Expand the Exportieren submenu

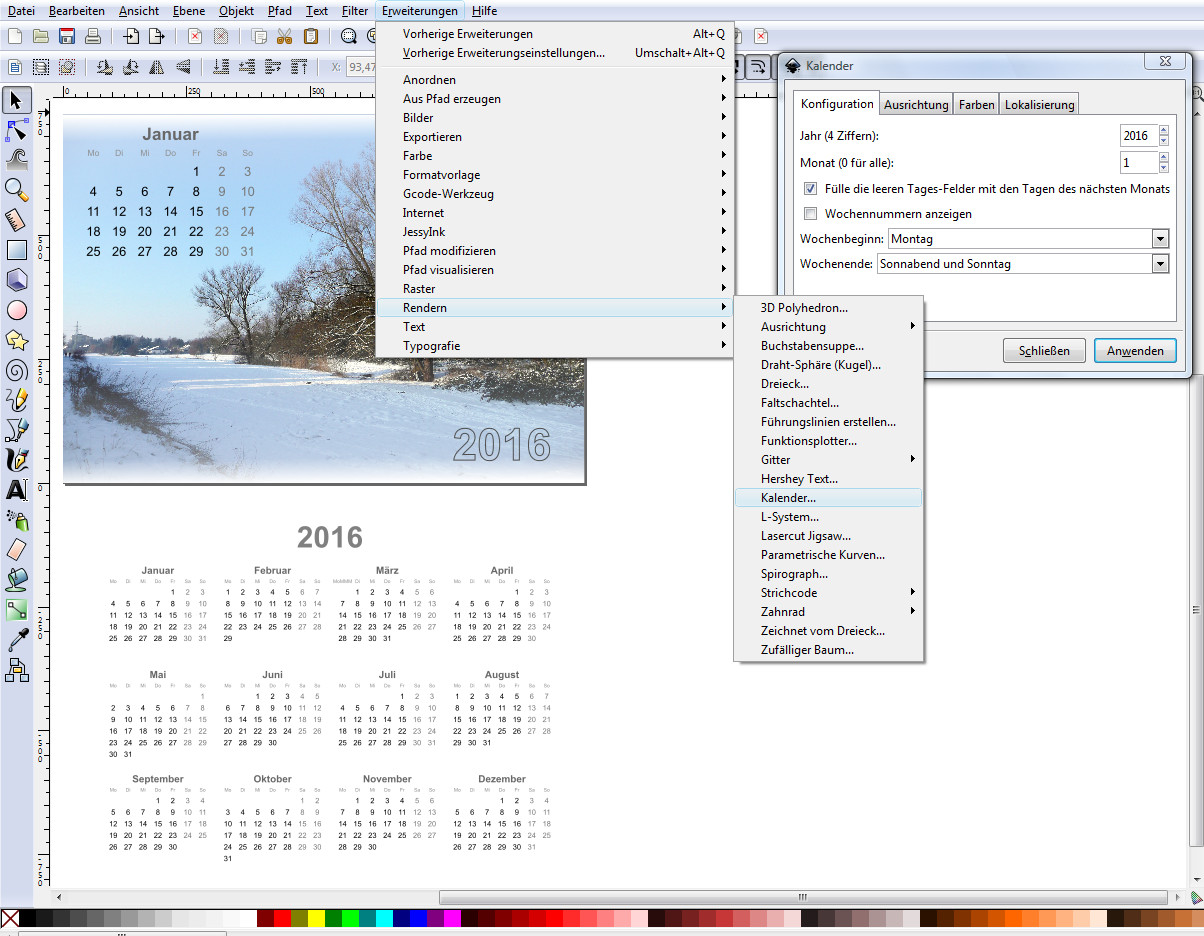click(x=554, y=137)
